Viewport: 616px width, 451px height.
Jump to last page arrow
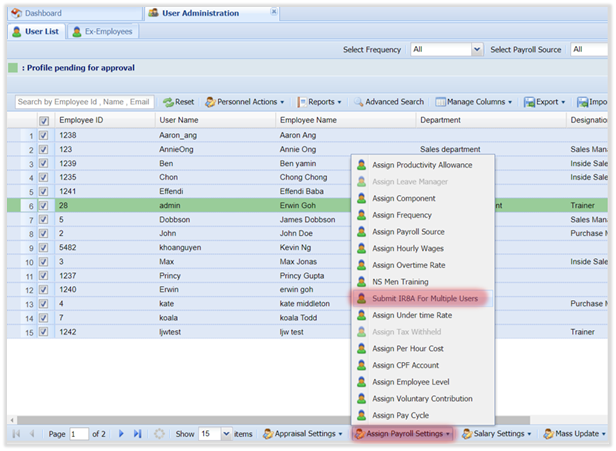click(x=137, y=434)
